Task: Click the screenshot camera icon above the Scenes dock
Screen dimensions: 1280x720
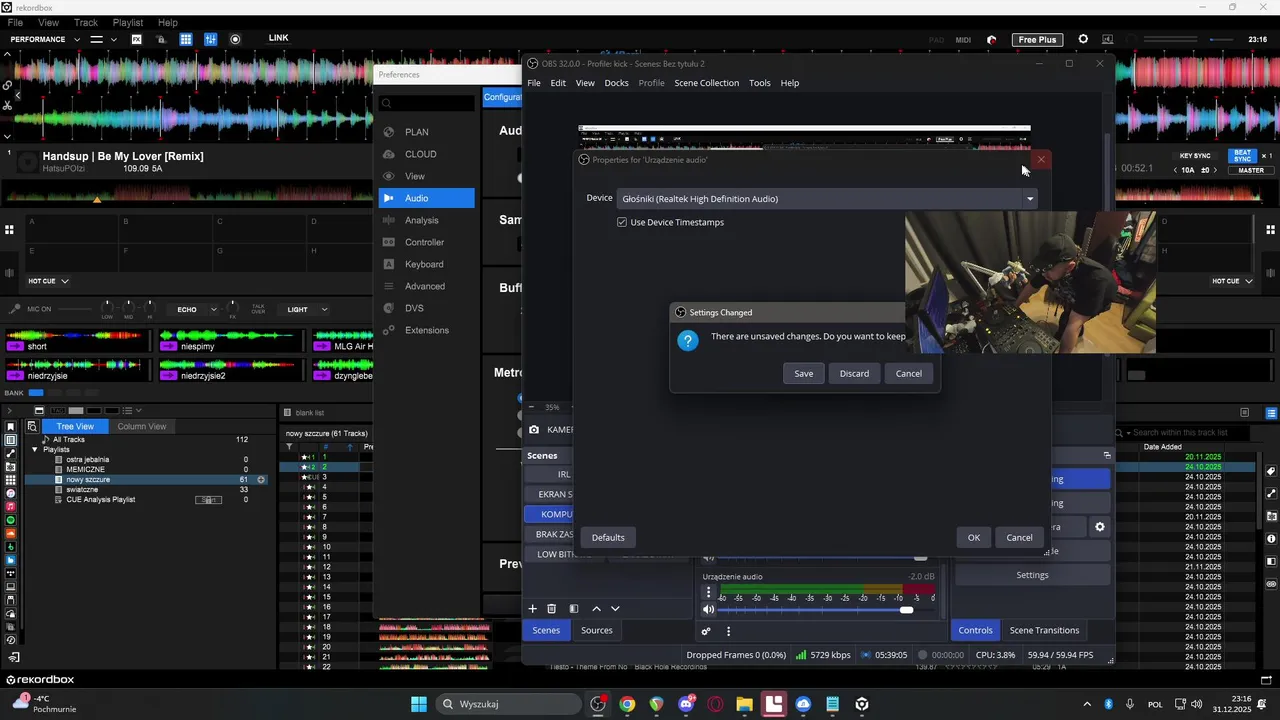Action: coord(534,430)
